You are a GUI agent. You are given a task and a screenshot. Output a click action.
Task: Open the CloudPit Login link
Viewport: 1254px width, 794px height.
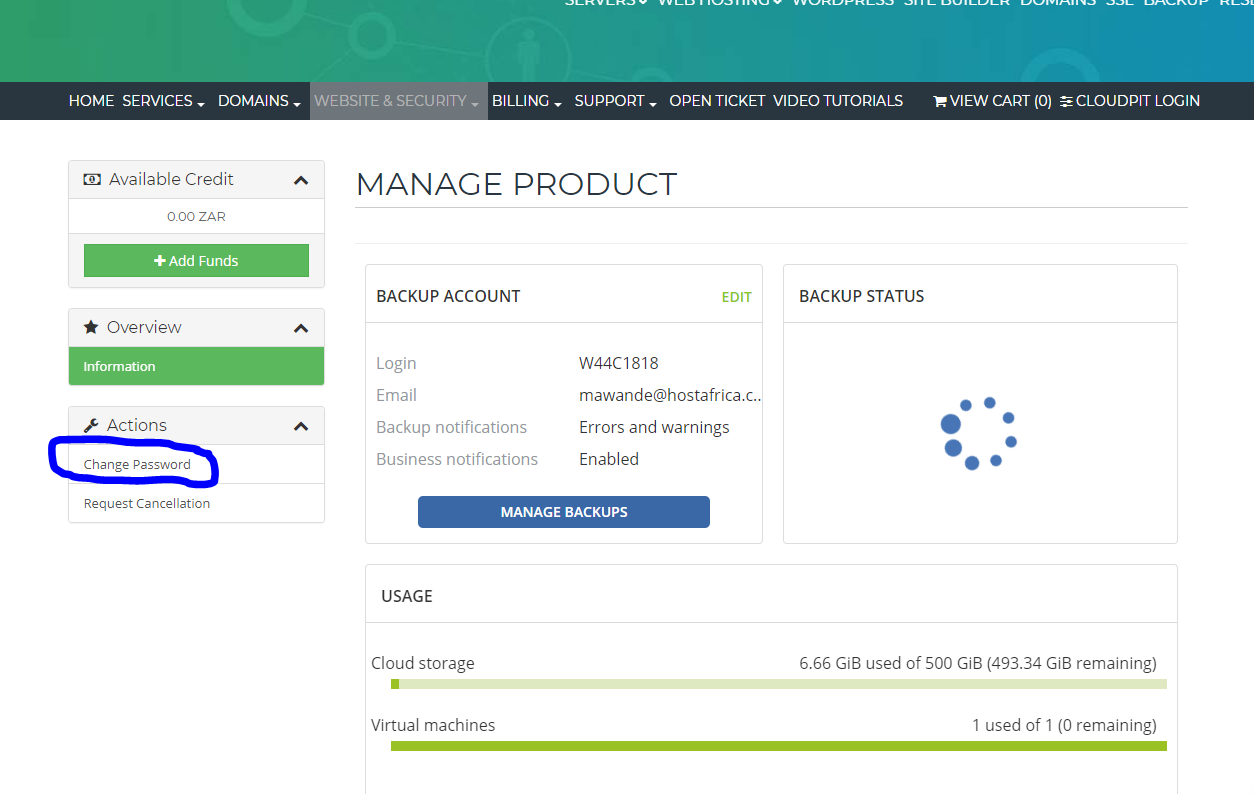[1130, 101]
